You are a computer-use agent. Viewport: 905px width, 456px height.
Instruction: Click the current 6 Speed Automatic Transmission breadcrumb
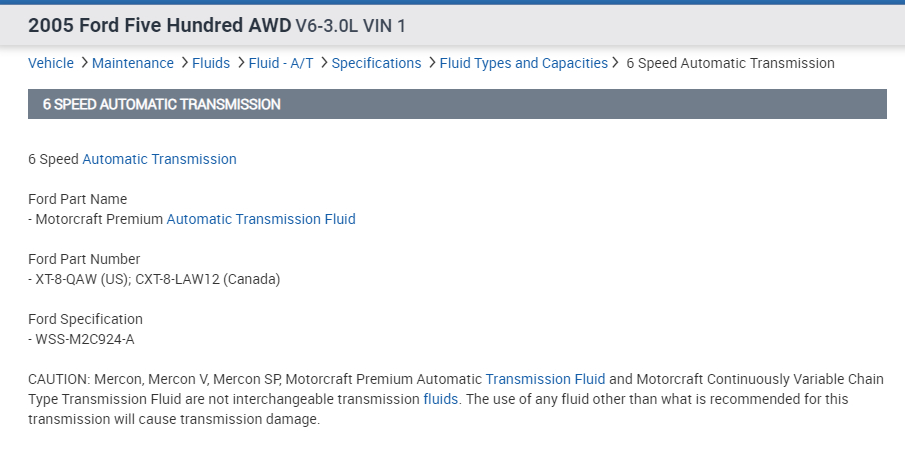click(730, 63)
